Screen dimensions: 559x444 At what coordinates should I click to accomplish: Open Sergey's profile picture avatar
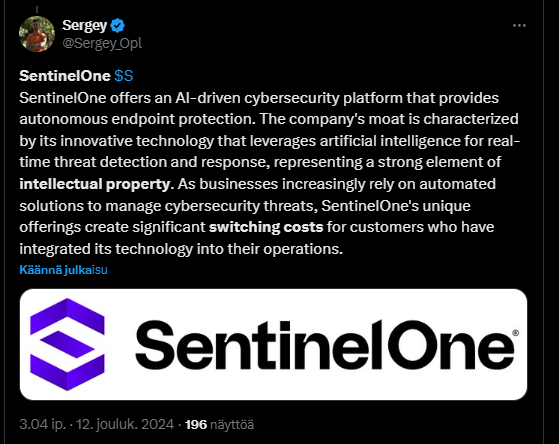tap(37, 34)
